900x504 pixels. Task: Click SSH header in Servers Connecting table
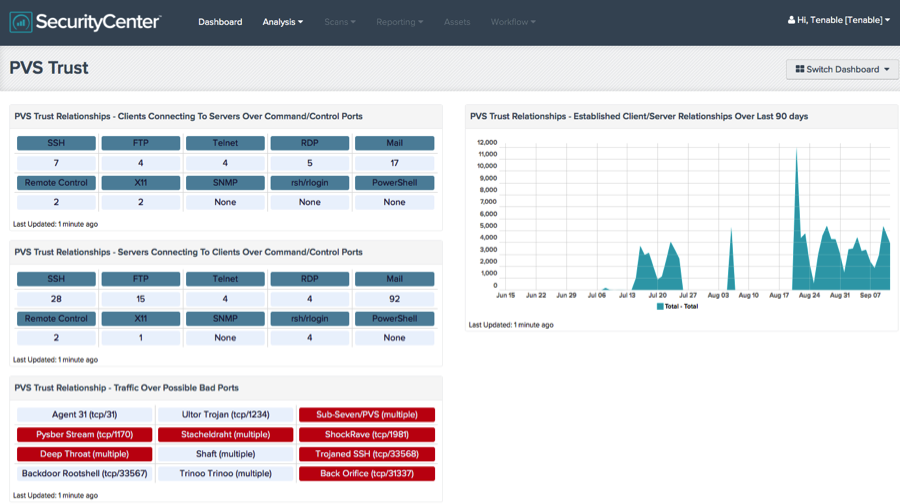[x=56, y=279]
